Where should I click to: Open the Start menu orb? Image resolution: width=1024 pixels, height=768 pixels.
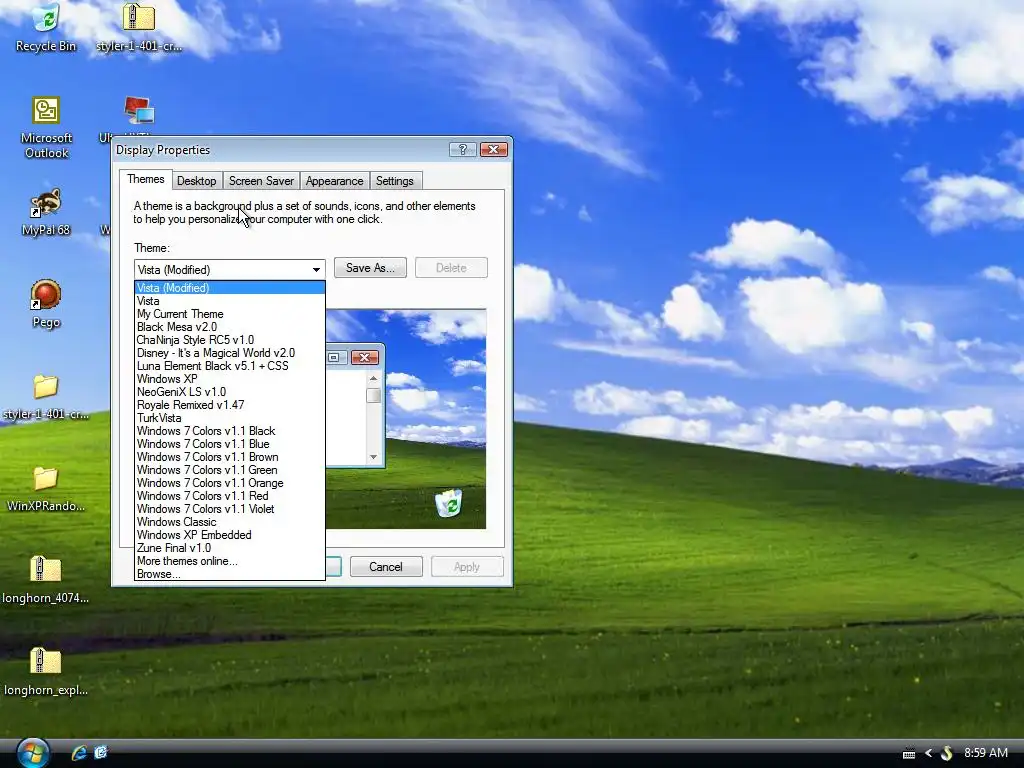click(x=33, y=753)
